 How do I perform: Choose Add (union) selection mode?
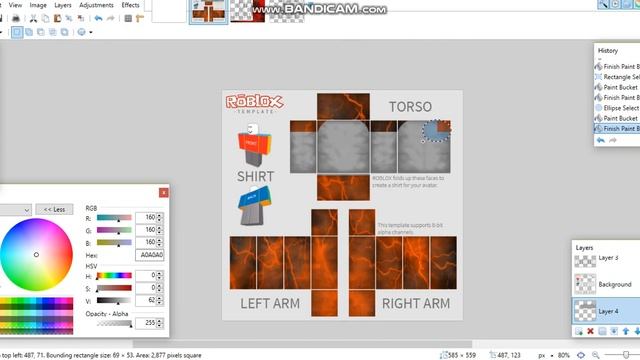[x=29, y=32]
